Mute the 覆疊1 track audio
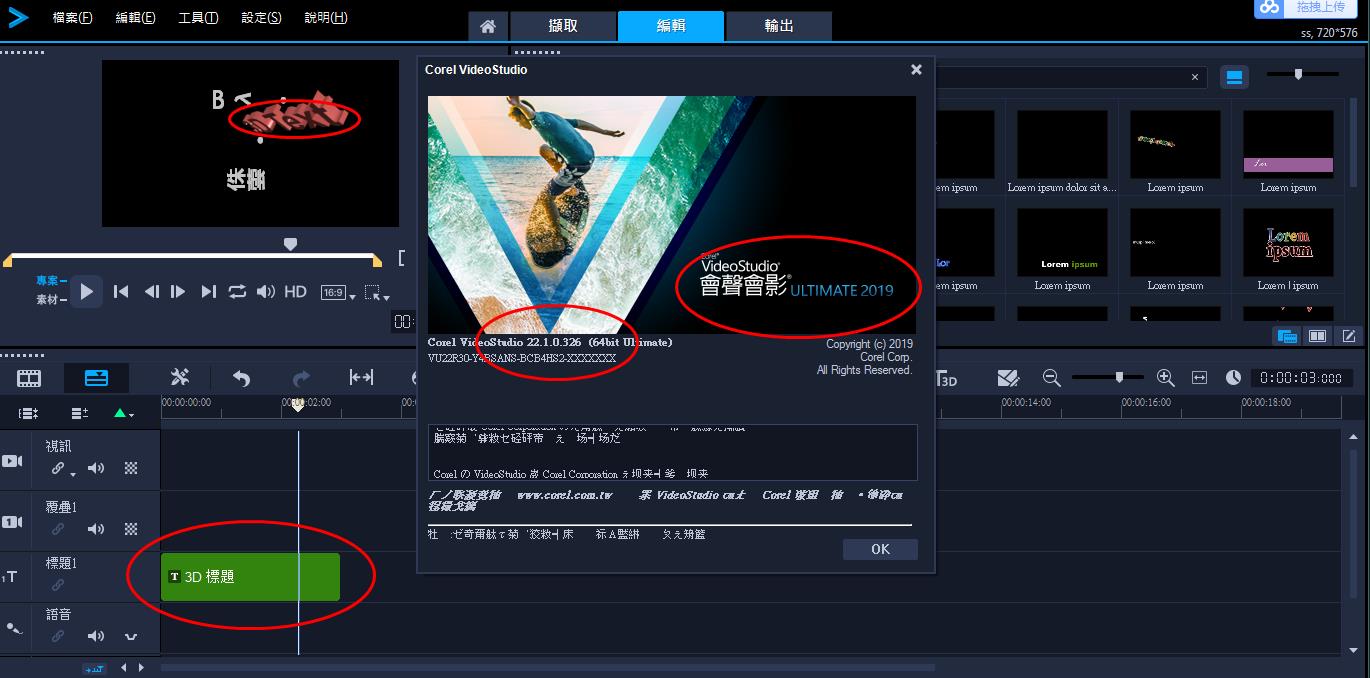Viewport: 1370px width, 678px height. [96, 529]
